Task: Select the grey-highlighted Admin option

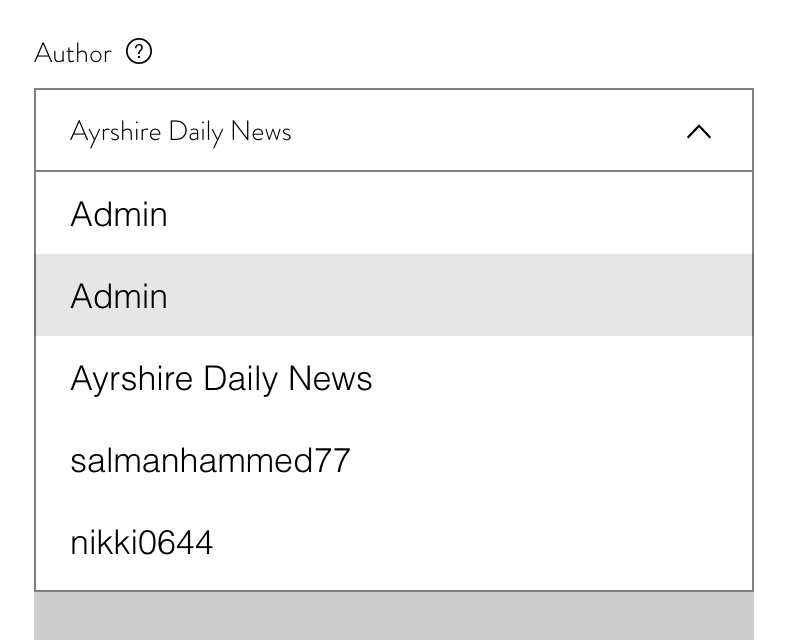Action: tap(394, 295)
